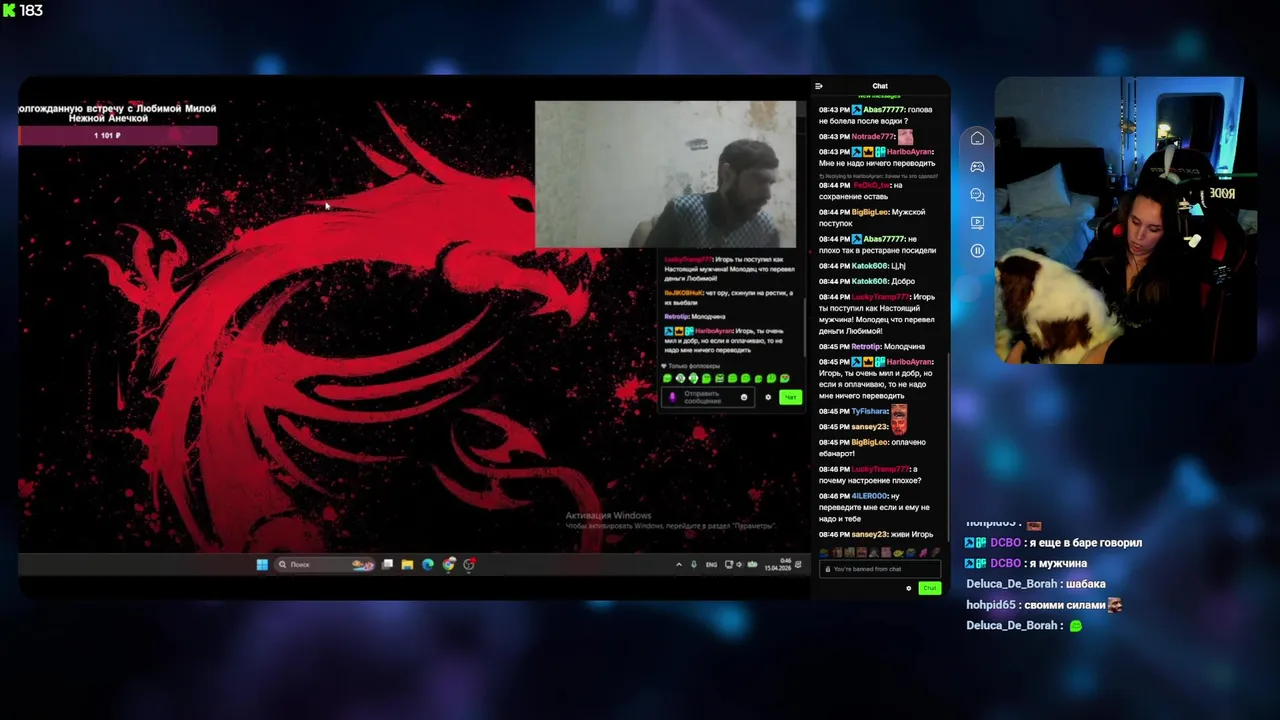Open chat settings gear beside green Chat button
The height and width of the screenshot is (720, 1280).
908,588
